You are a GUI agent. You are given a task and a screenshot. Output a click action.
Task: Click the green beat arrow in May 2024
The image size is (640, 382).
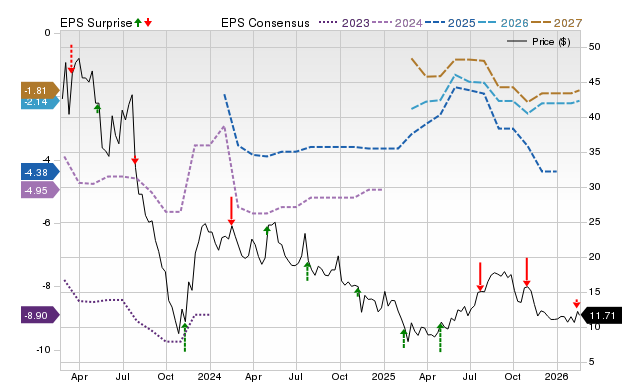click(x=267, y=230)
